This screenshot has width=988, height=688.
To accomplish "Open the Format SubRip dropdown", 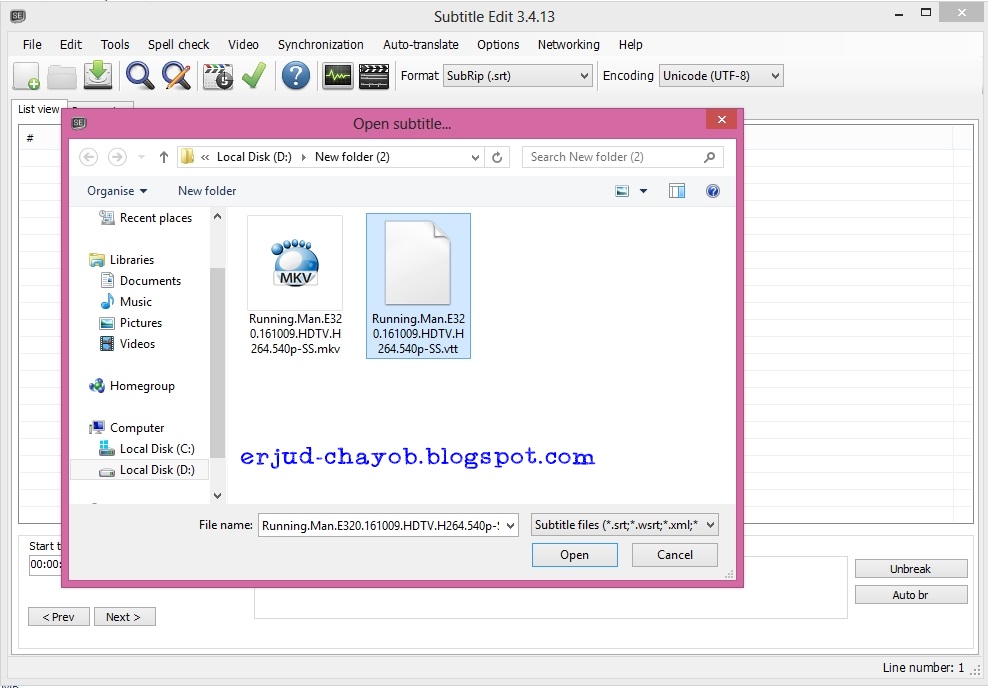I will tap(518, 76).
